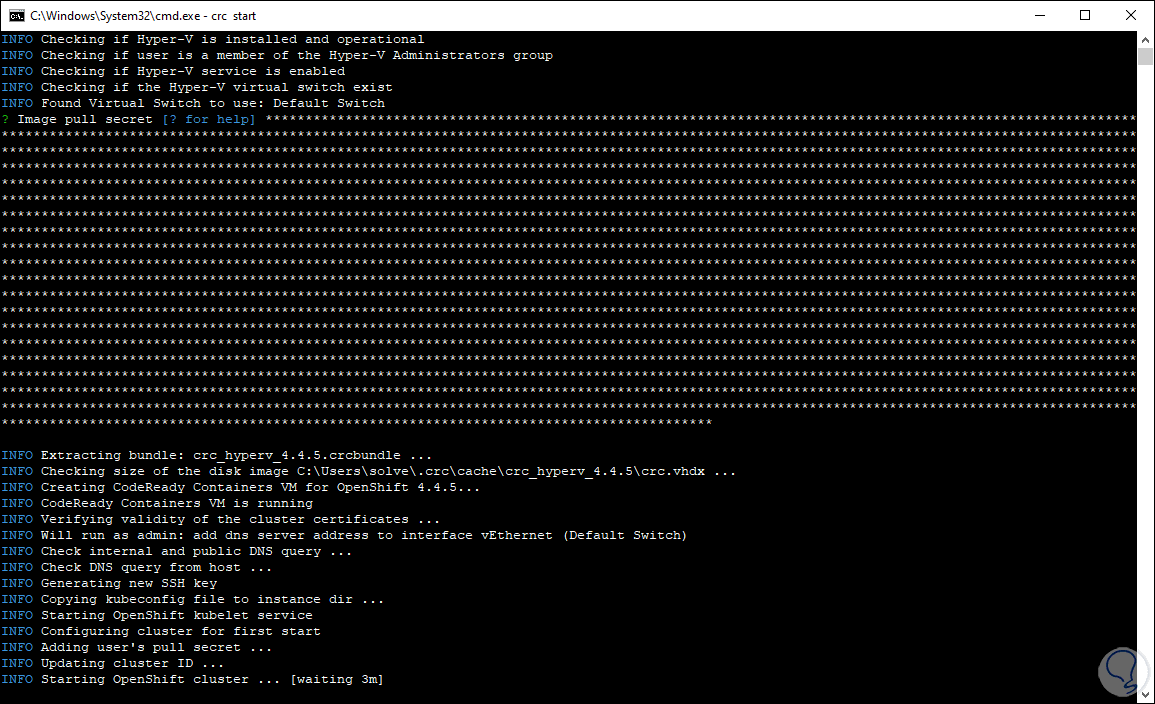The width and height of the screenshot is (1155, 704).
Task: Click line 'Will run as admin: add dns server address'
Action: [x=344, y=535]
